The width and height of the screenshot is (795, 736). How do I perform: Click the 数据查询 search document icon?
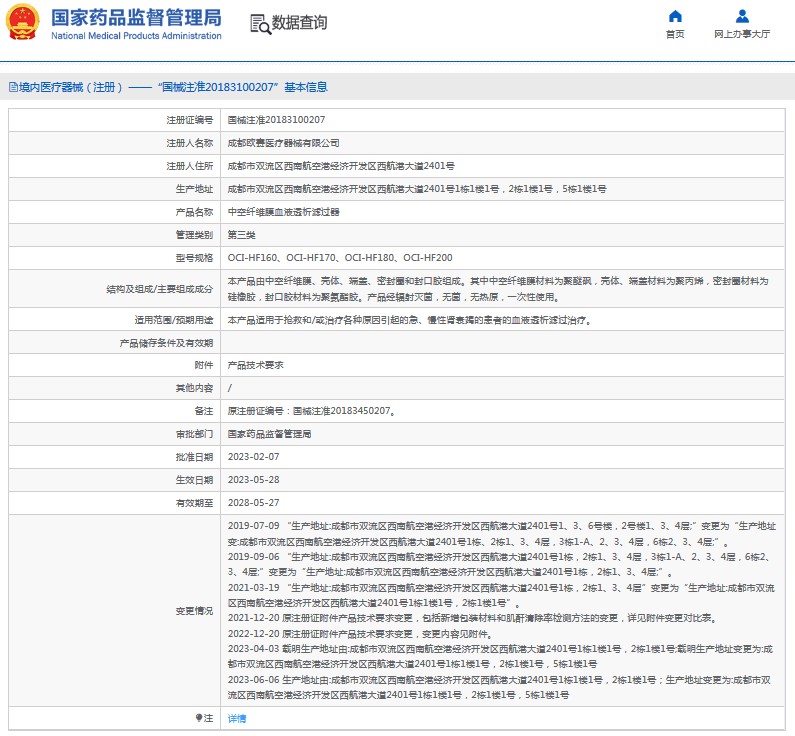pyautogui.click(x=261, y=24)
